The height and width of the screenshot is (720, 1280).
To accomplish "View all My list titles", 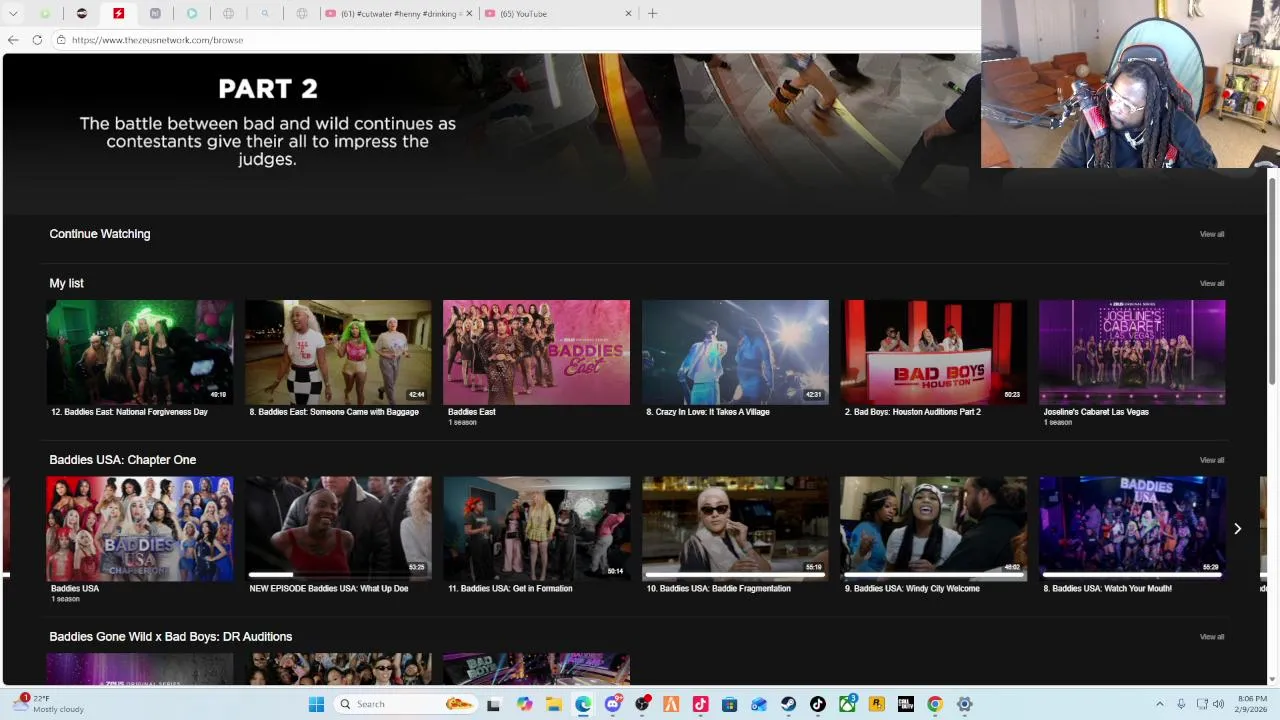I will pyautogui.click(x=1211, y=284).
